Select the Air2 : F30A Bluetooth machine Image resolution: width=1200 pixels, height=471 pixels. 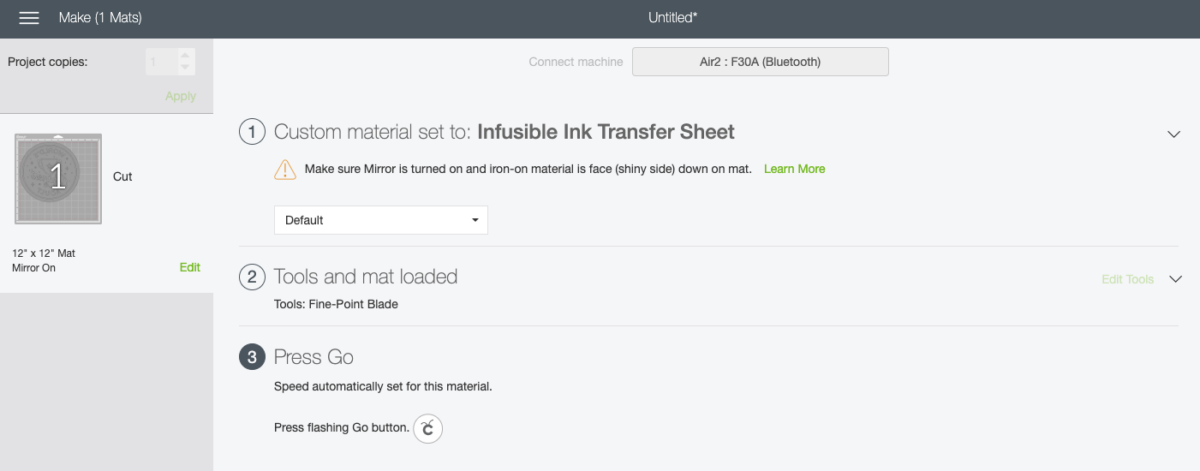pos(760,62)
